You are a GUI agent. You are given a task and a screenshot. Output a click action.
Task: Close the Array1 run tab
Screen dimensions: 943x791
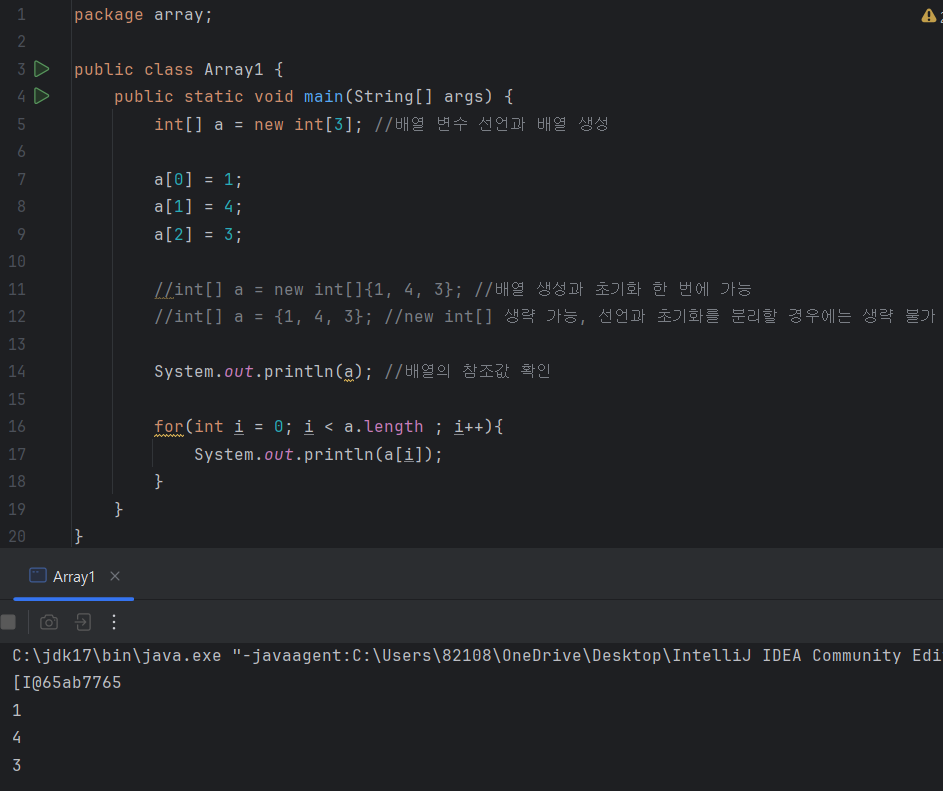tap(114, 577)
